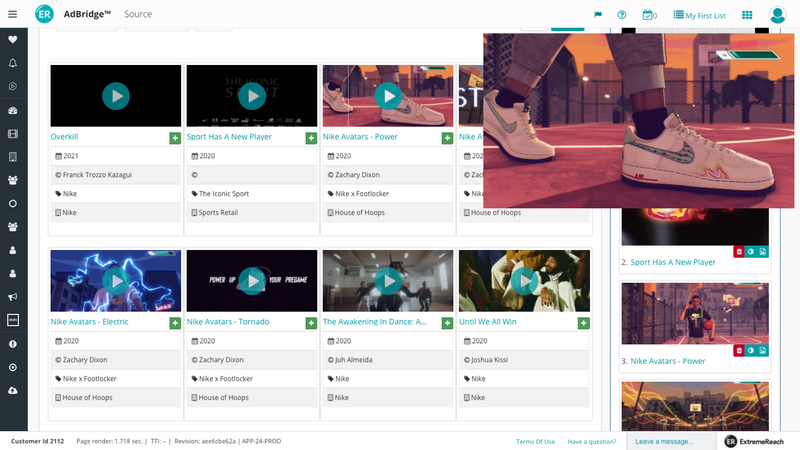This screenshot has width=800, height=450.
Task: Select Joshua Kissi credit text
Action: [x=489, y=360]
